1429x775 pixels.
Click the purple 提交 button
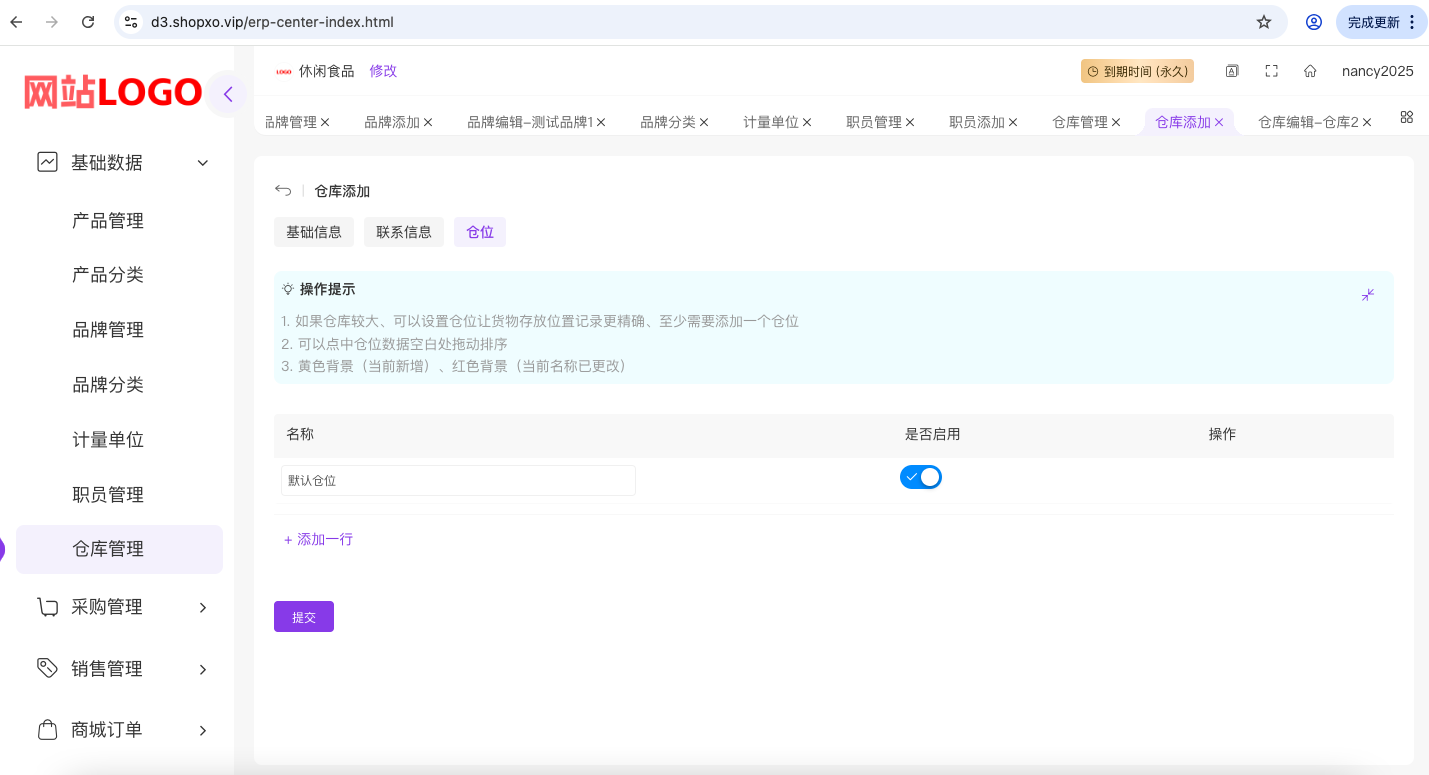[304, 617]
